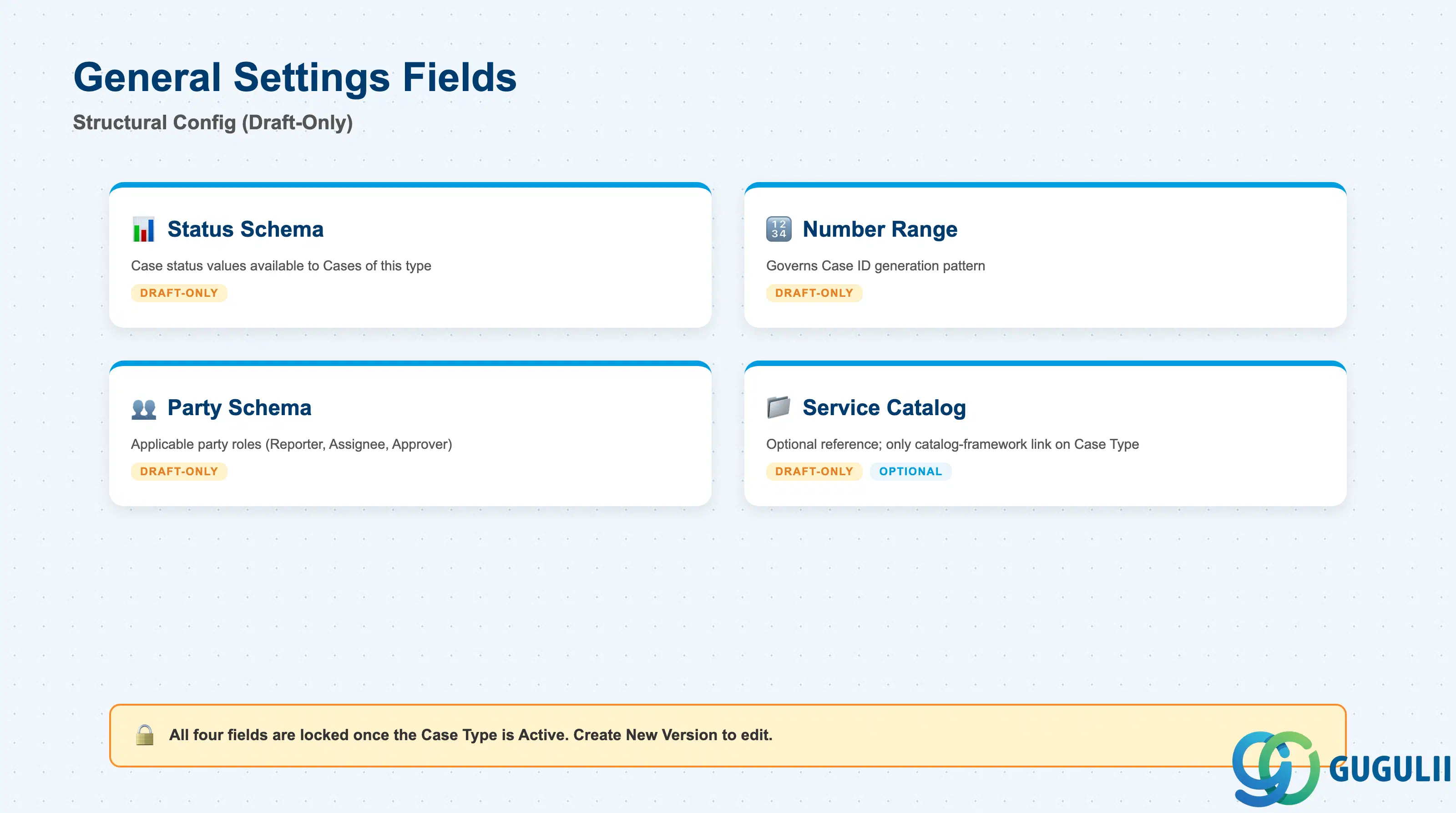Click the 'Structural Config (Draft-Only)' subtitle
Image resolution: width=1456 pixels, height=813 pixels.
tap(213, 123)
